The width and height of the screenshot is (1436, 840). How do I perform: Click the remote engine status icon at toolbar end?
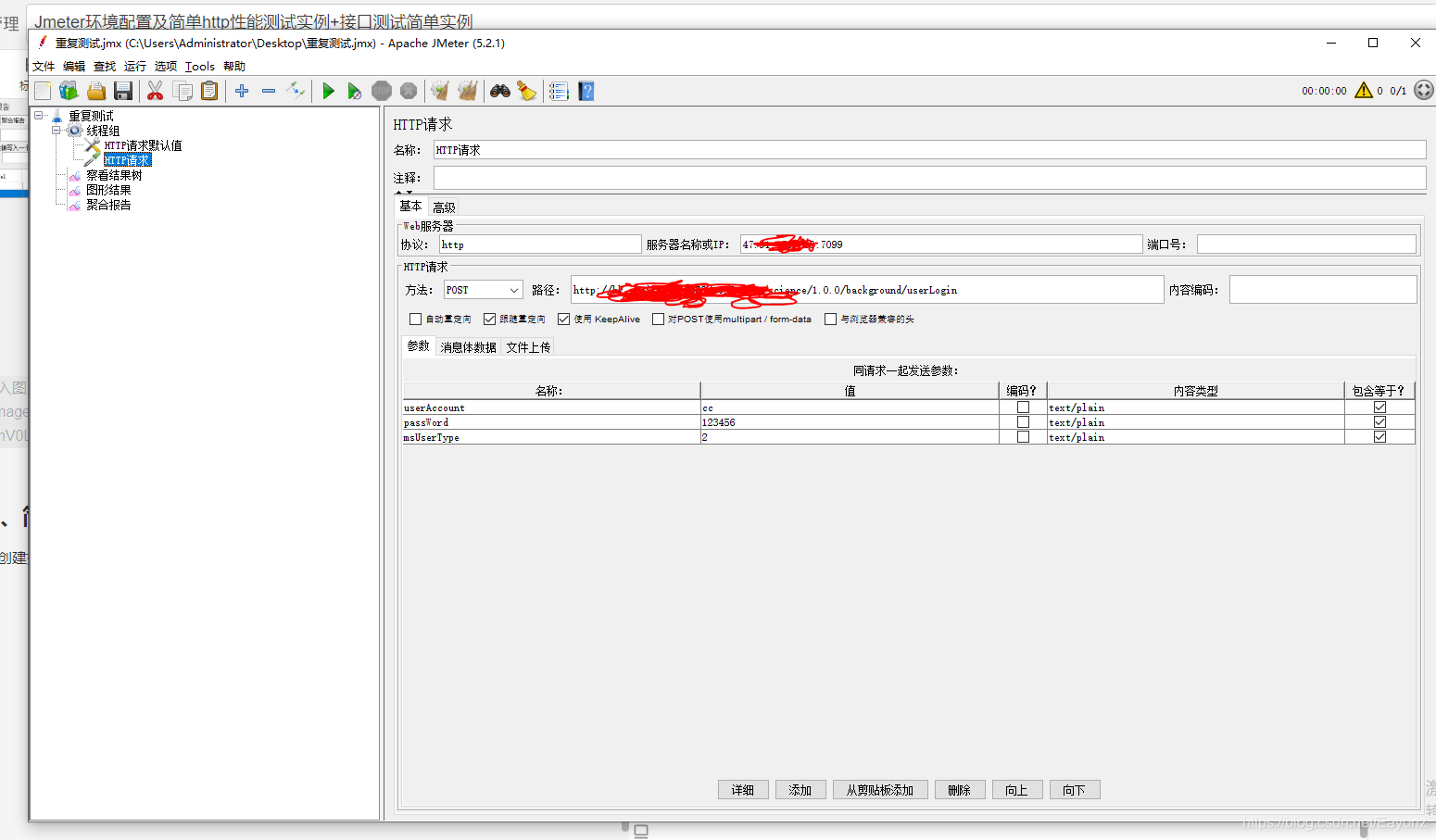[1424, 90]
